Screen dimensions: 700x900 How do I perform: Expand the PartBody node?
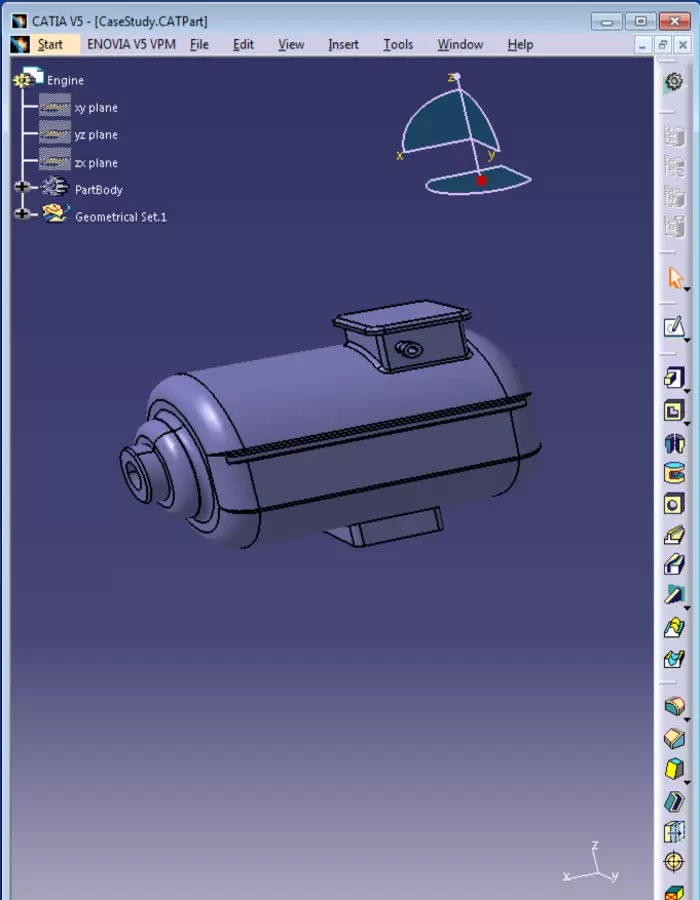(x=22, y=187)
